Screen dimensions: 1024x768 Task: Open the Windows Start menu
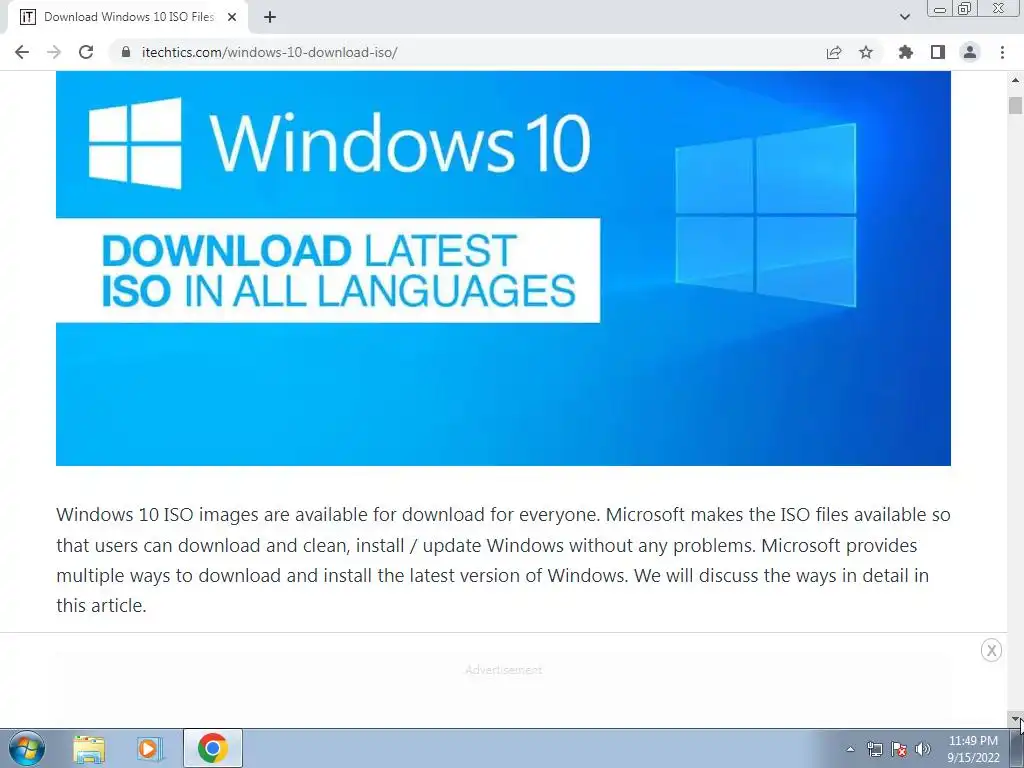(x=26, y=748)
